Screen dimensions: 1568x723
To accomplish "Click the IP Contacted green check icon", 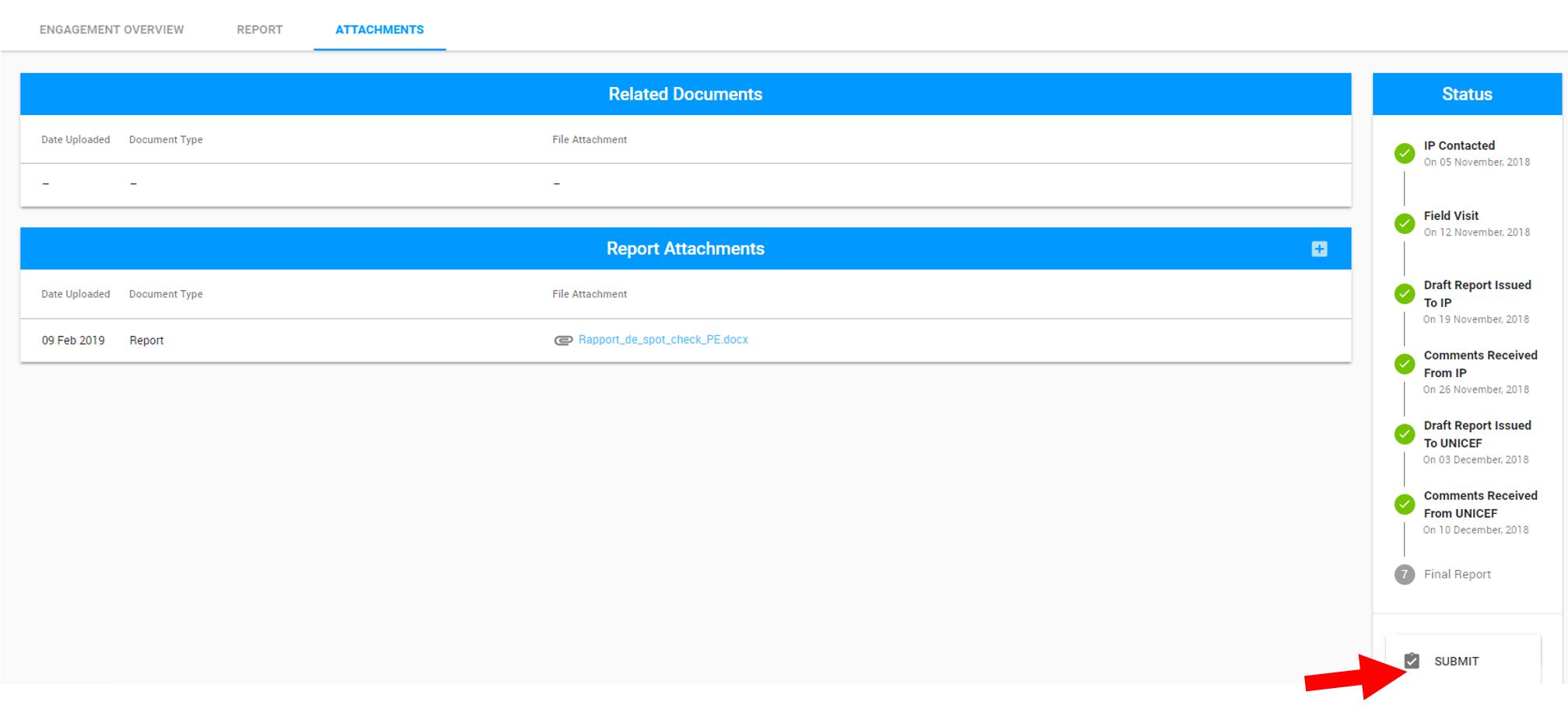I will (1404, 154).
